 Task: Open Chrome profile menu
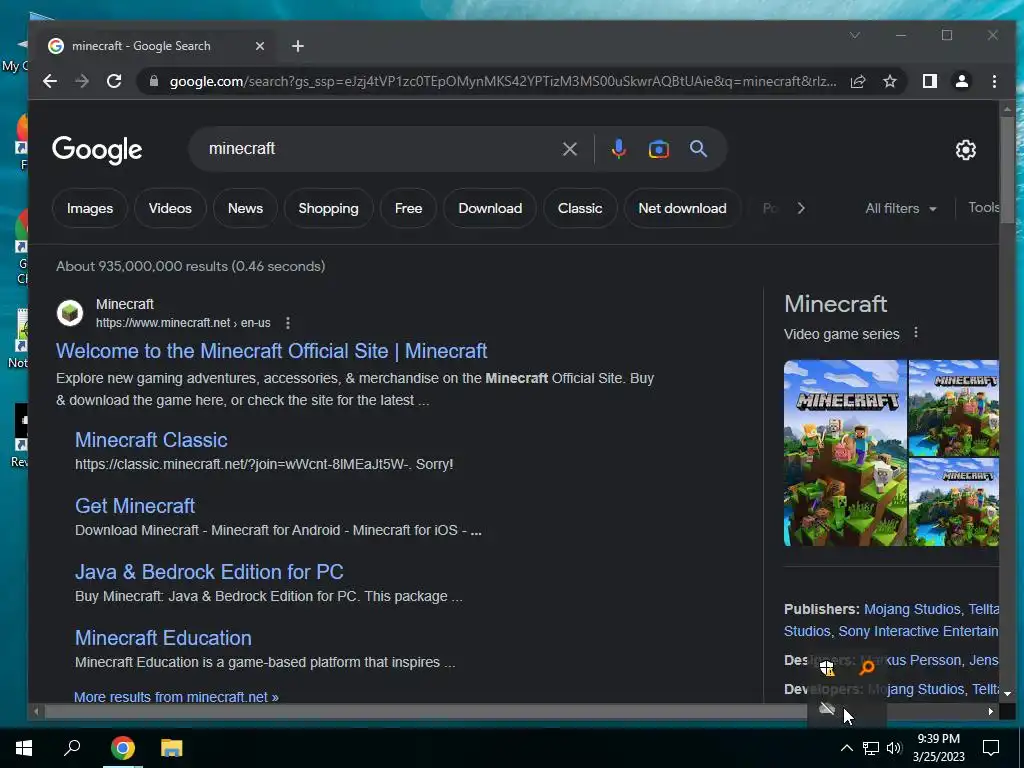[x=962, y=81]
